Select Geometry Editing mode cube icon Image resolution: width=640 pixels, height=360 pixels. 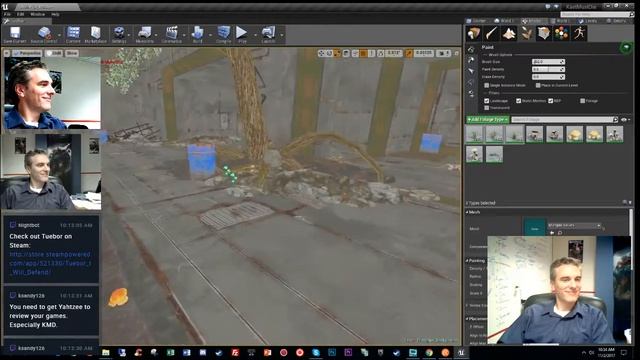tap(544, 33)
